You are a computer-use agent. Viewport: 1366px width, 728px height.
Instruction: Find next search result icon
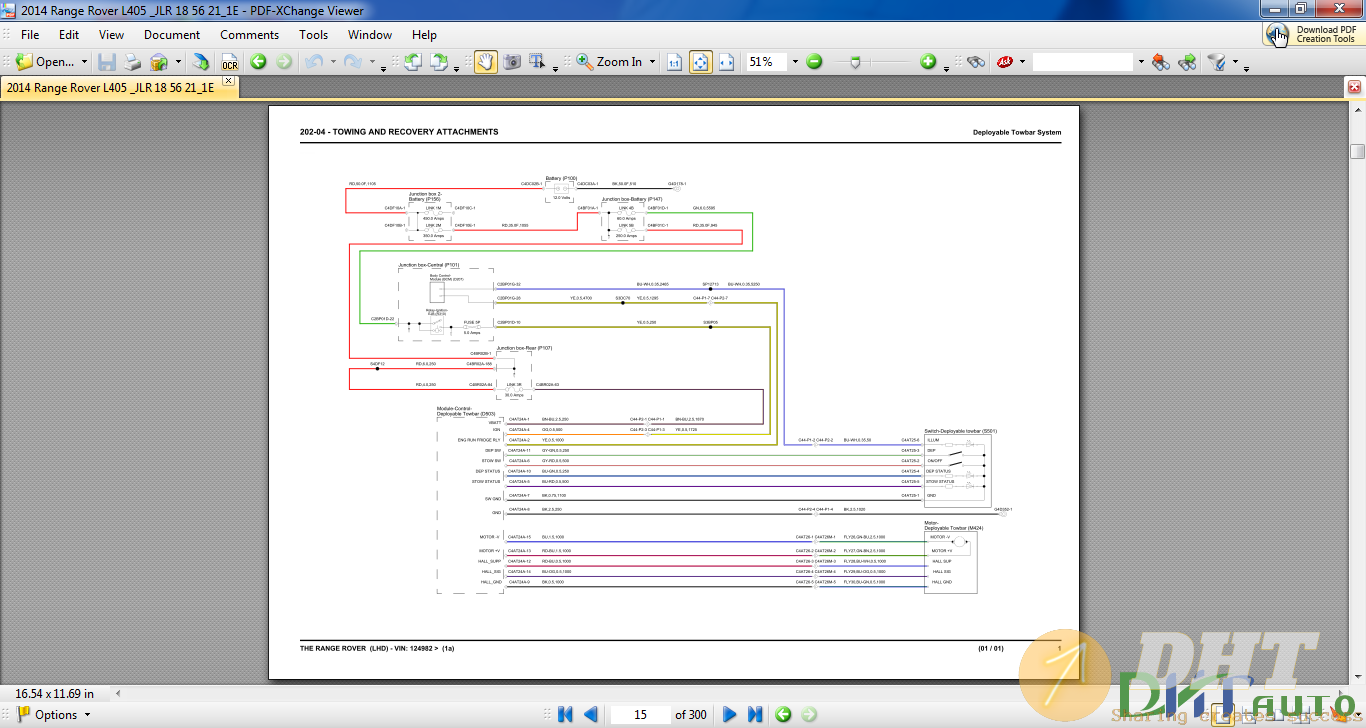point(1187,62)
